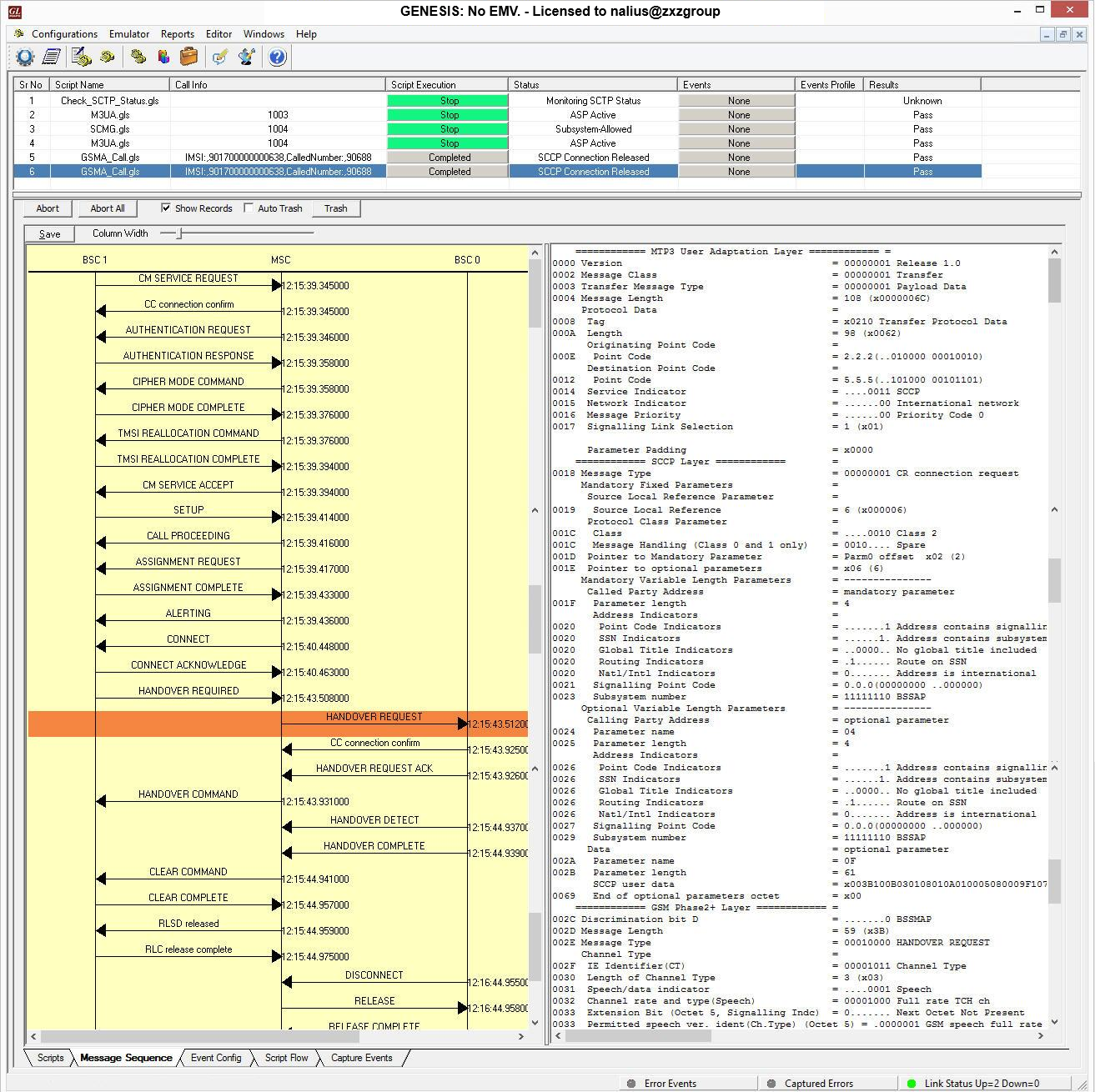The height and width of the screenshot is (1092, 1095).
Task: Click the single yellow phone toolbar icon
Action: (108, 57)
